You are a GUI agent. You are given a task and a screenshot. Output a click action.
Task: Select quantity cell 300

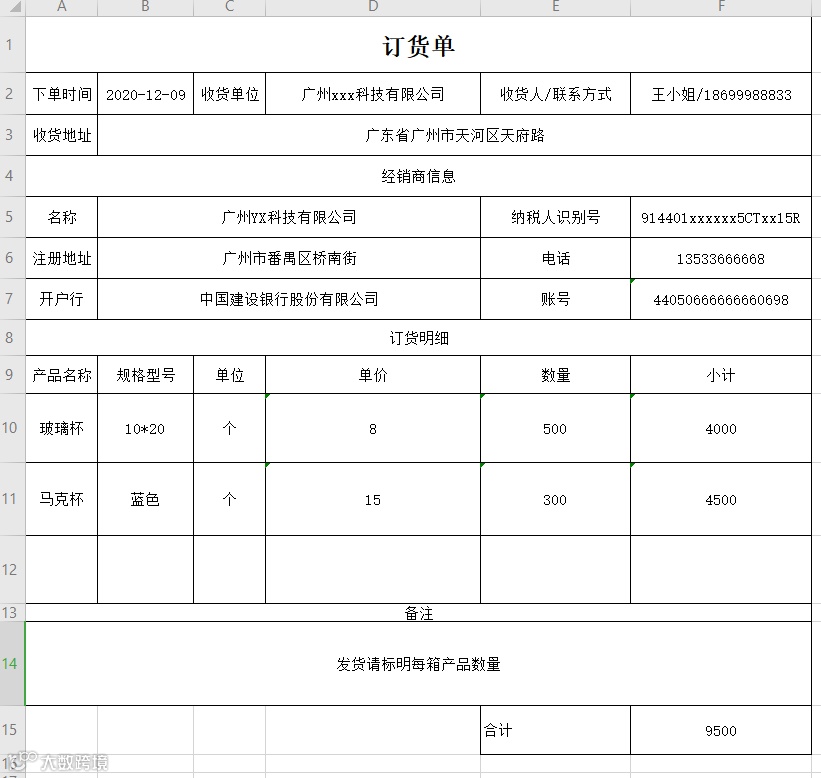coord(556,499)
